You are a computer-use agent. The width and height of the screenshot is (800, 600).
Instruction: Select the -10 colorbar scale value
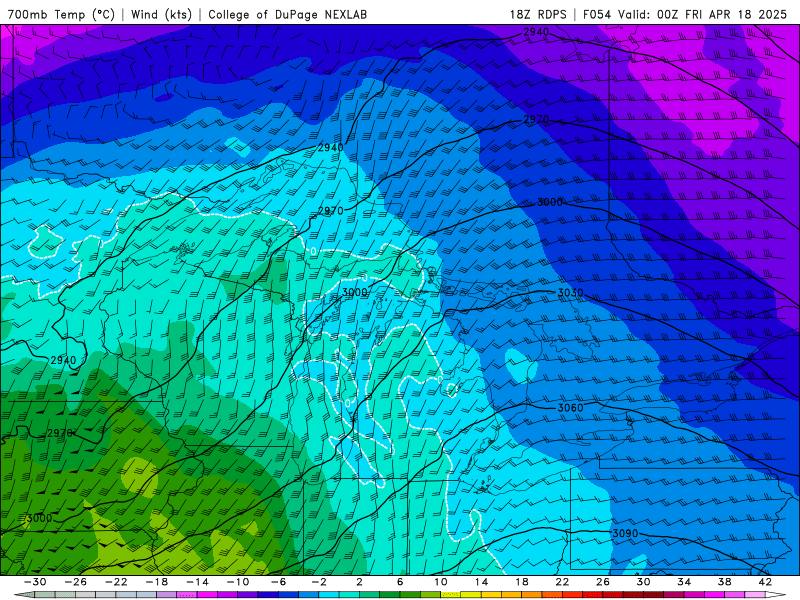tap(238, 582)
